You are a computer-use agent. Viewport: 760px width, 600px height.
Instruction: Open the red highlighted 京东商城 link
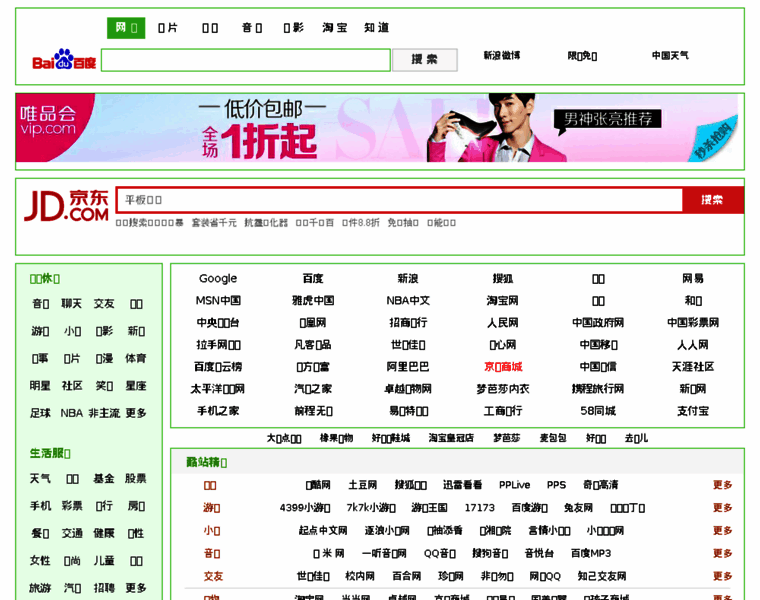coord(503,366)
